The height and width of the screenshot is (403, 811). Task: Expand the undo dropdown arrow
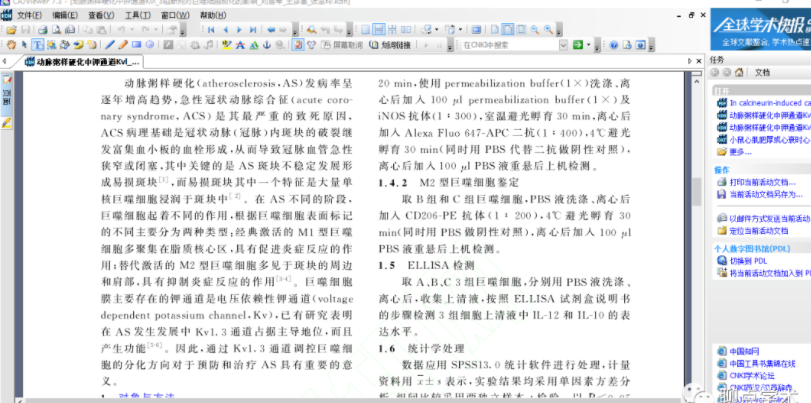[132, 30]
